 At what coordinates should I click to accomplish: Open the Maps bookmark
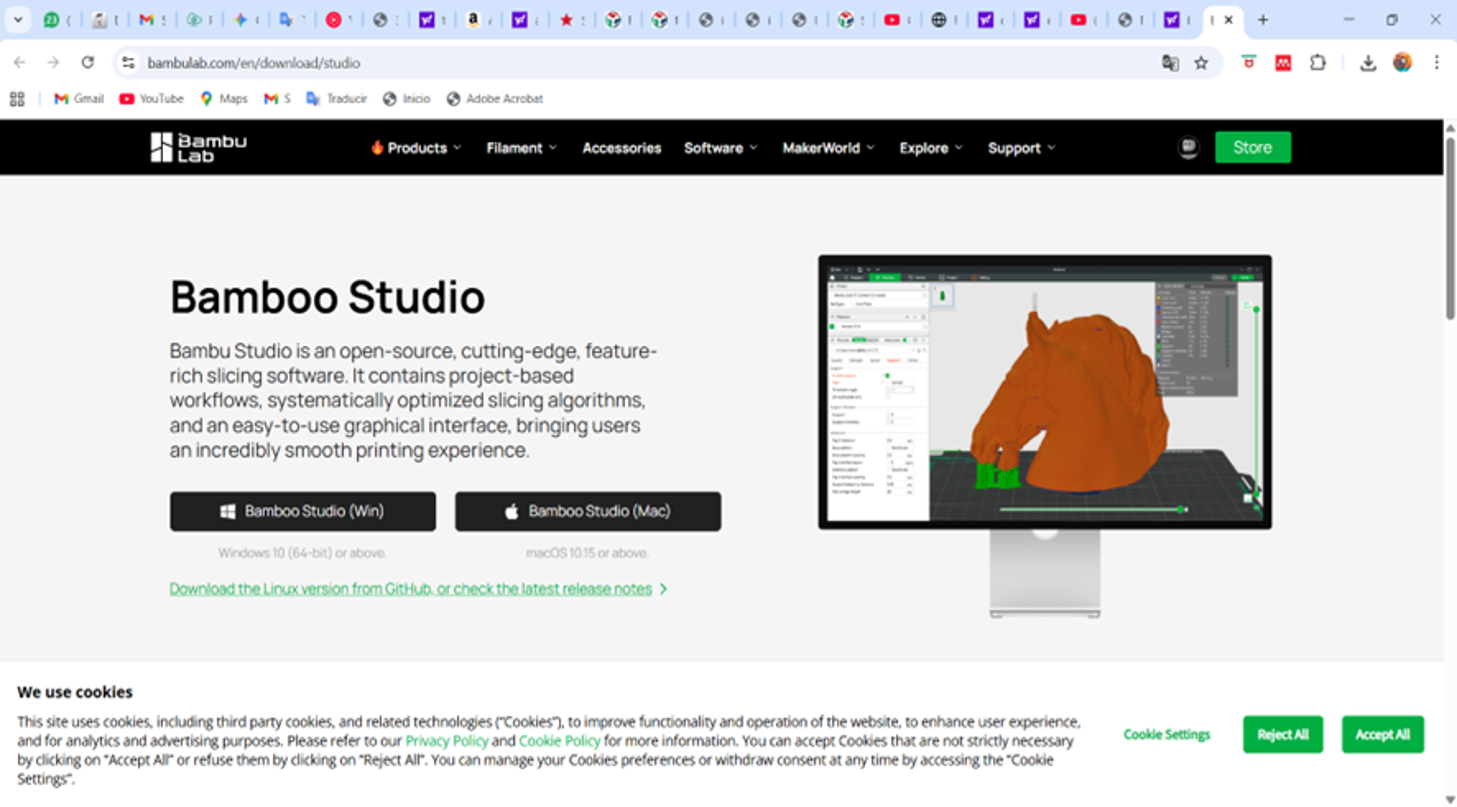[x=223, y=99]
